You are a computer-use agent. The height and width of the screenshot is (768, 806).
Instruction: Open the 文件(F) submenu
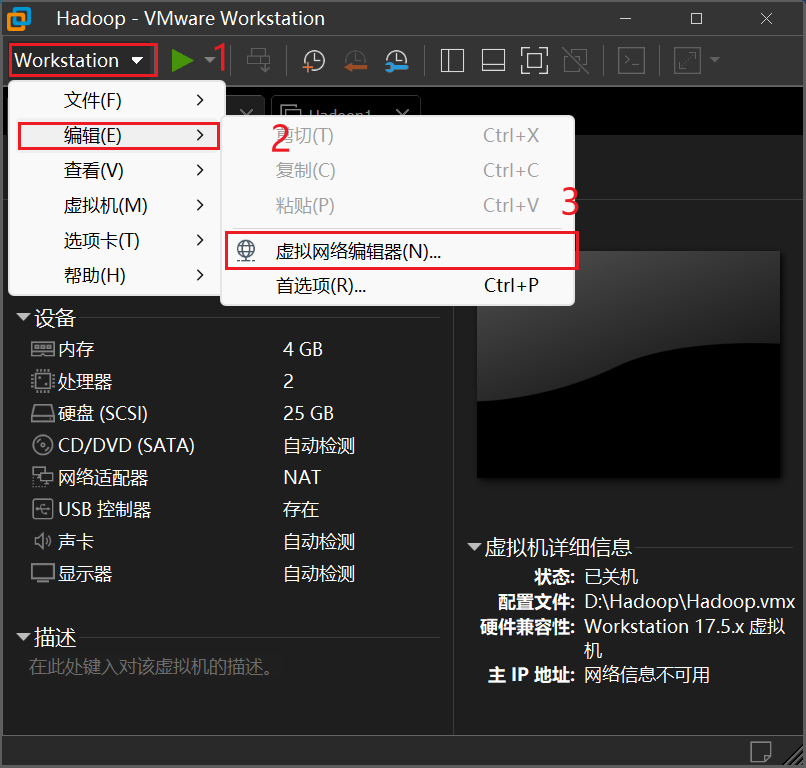[118, 100]
